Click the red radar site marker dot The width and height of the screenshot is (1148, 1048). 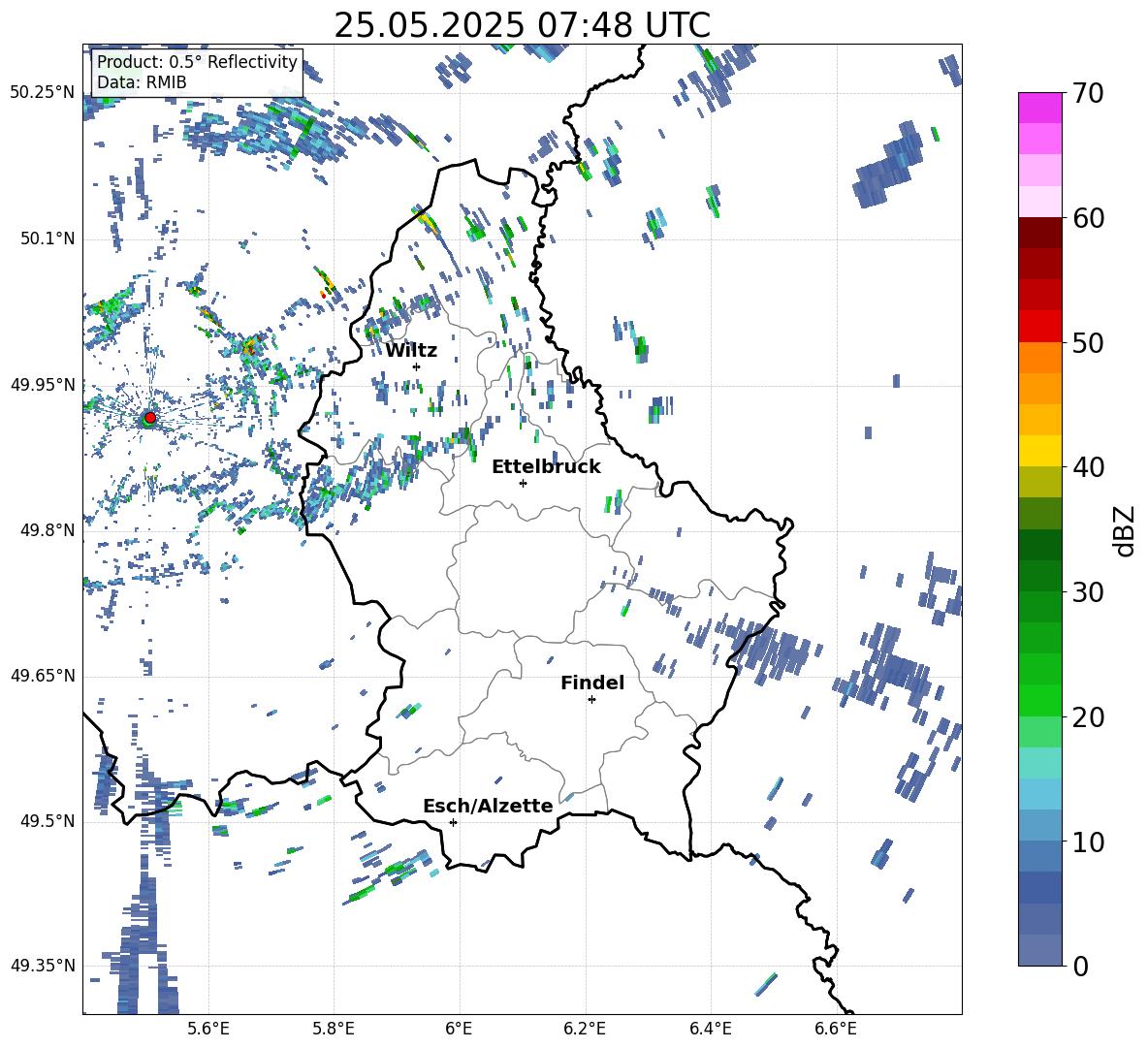coord(150,418)
